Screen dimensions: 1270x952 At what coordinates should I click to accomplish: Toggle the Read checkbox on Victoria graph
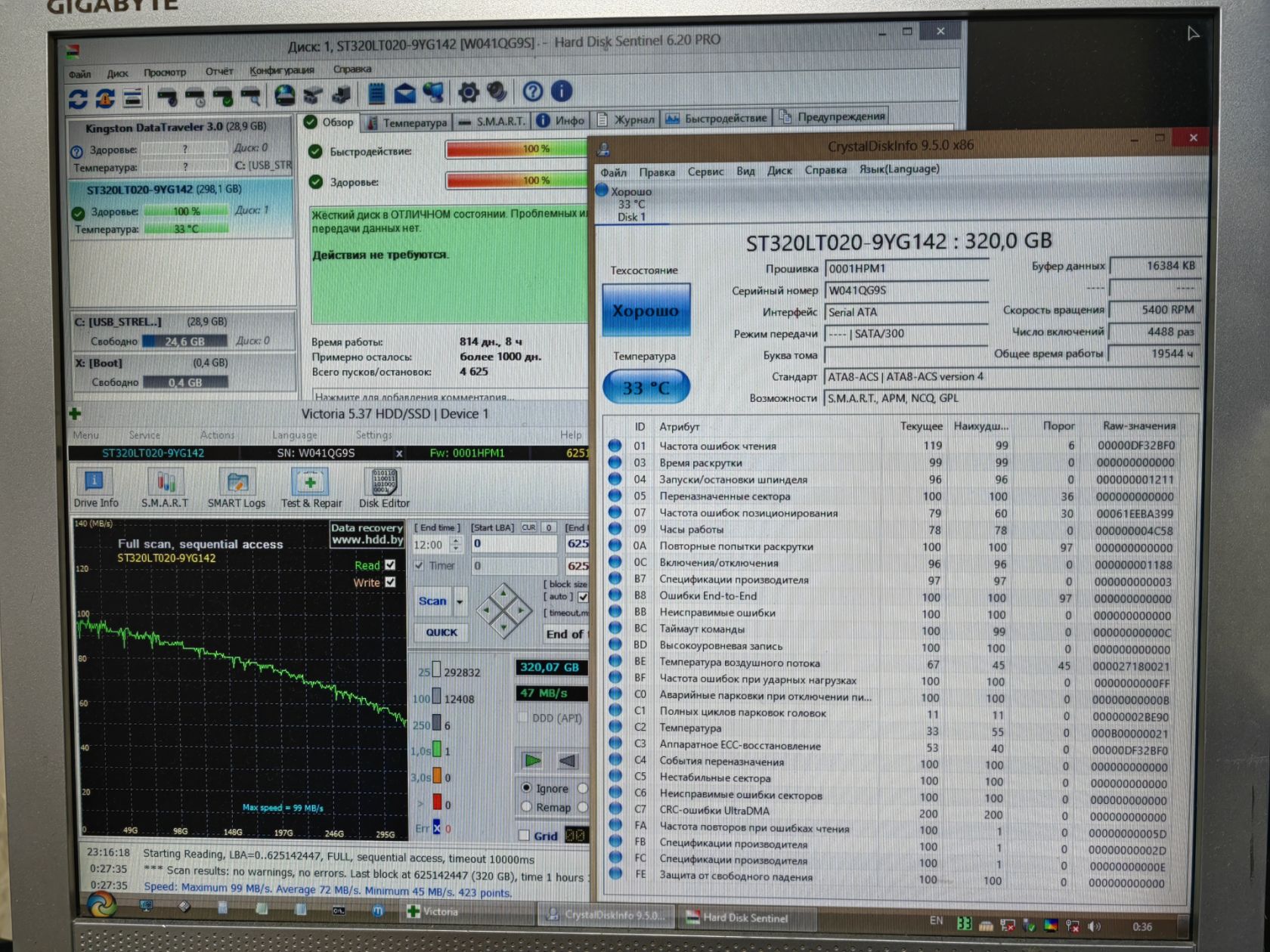390,564
